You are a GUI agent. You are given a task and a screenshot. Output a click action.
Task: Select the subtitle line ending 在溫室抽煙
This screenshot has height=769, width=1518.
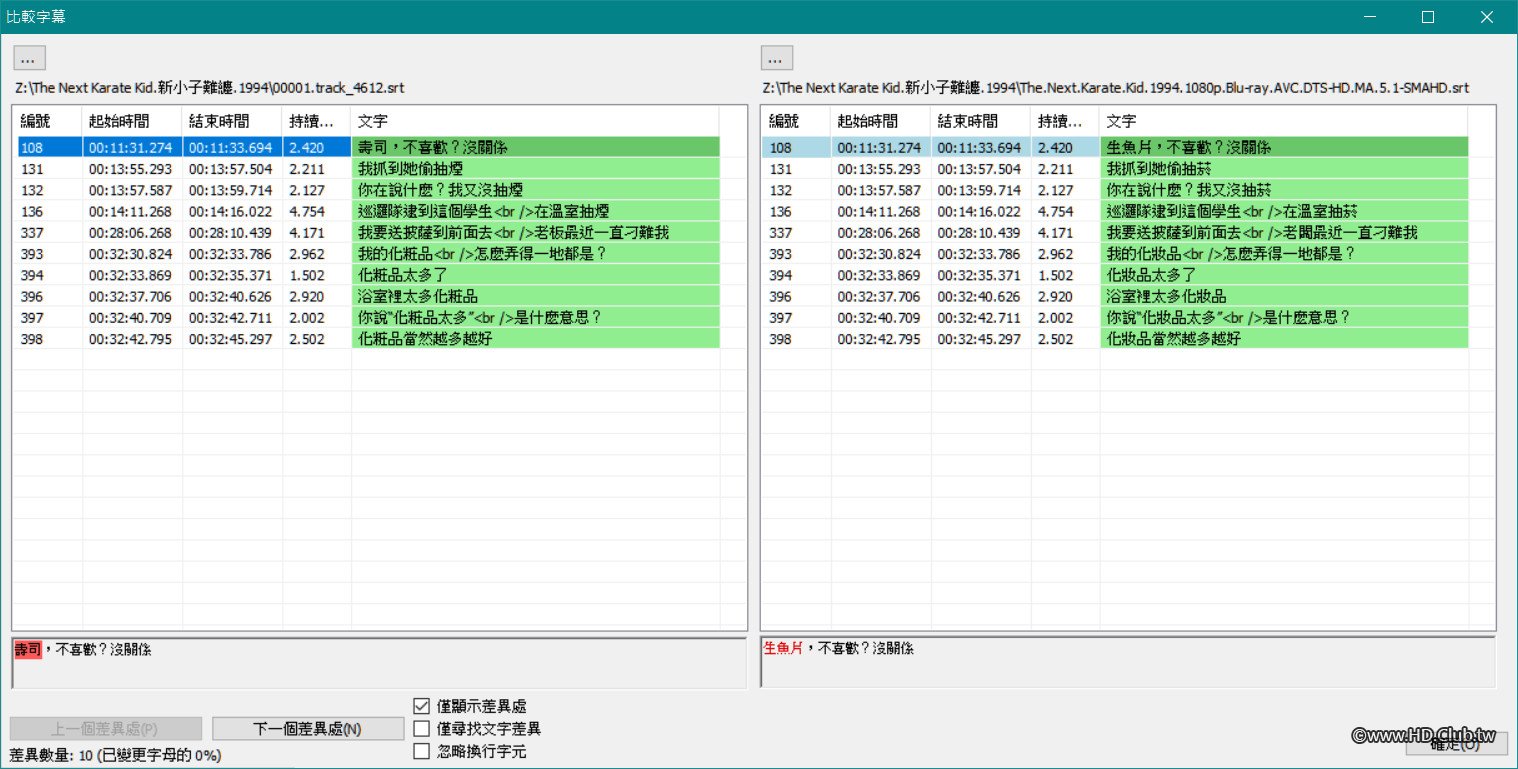[x=535, y=211]
